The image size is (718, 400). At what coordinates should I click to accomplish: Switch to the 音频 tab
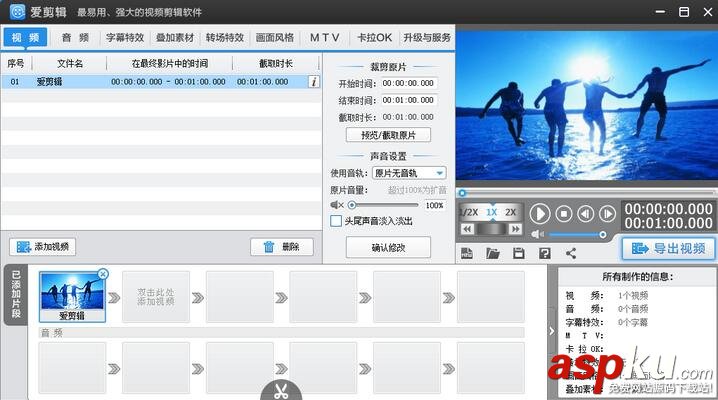pos(75,38)
